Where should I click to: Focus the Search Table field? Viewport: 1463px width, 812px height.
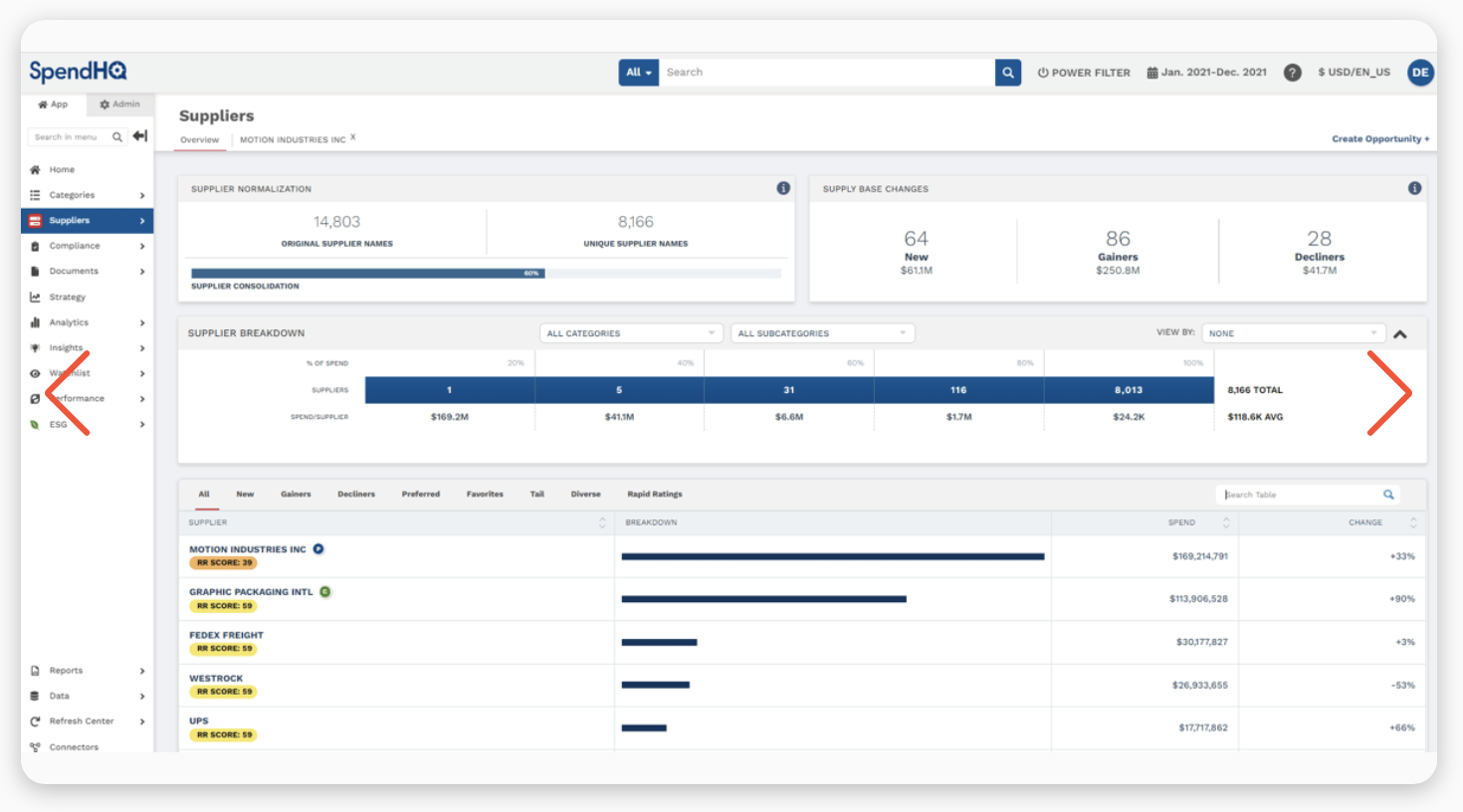pyautogui.click(x=1299, y=495)
